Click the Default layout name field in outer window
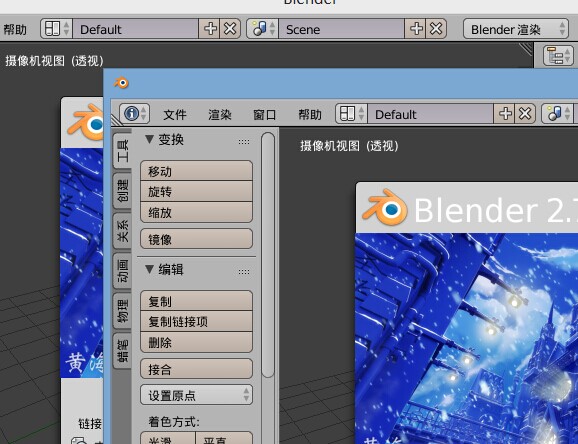Image resolution: width=578 pixels, height=444 pixels. (x=136, y=29)
